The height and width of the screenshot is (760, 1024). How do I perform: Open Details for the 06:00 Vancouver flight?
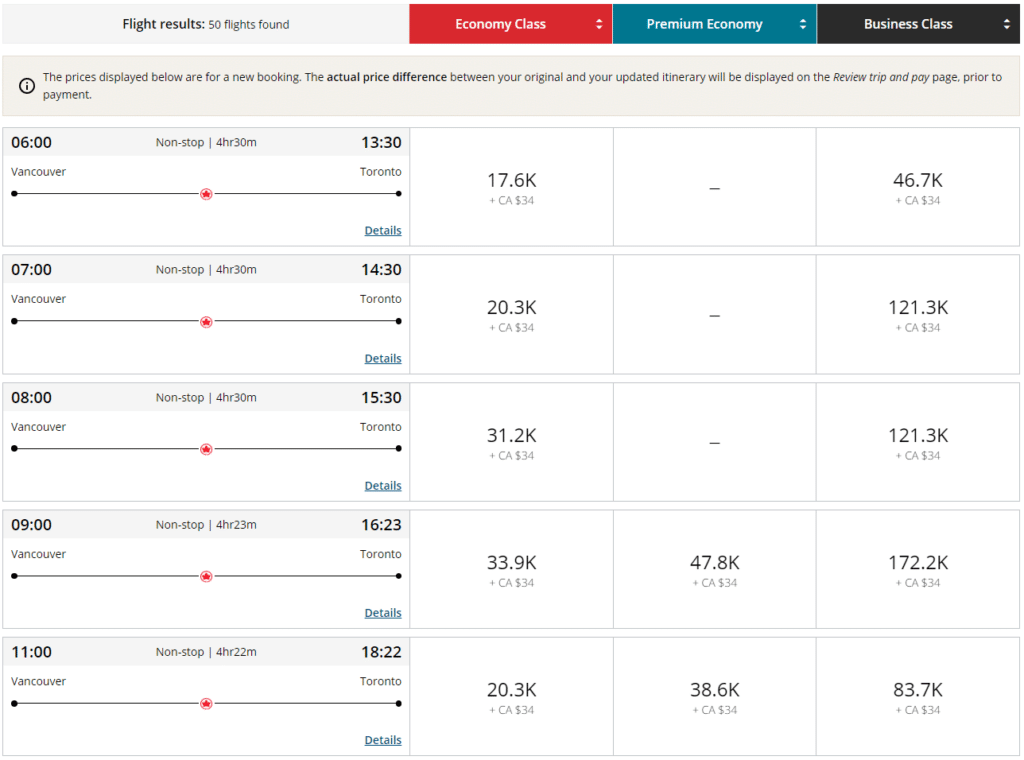[x=383, y=230]
